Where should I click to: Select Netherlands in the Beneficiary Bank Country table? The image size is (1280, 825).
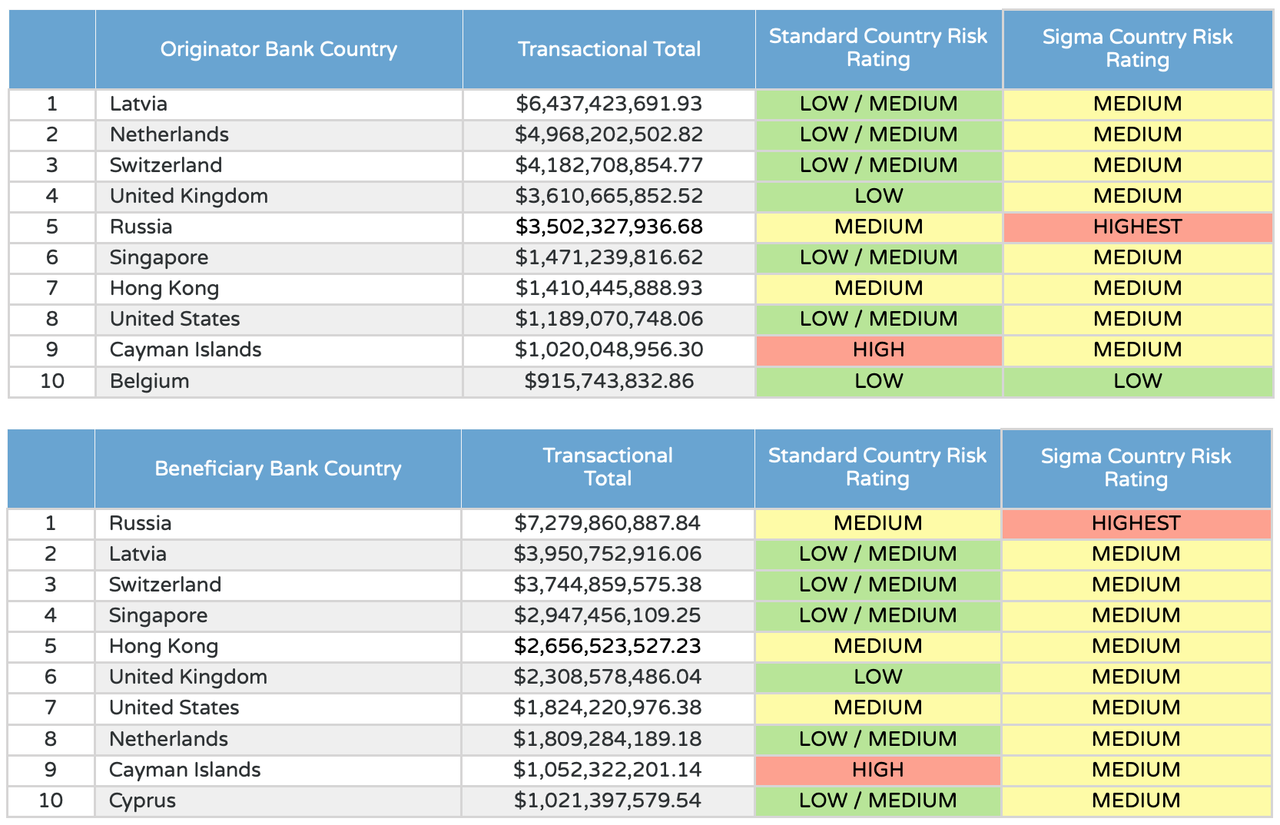click(278, 739)
